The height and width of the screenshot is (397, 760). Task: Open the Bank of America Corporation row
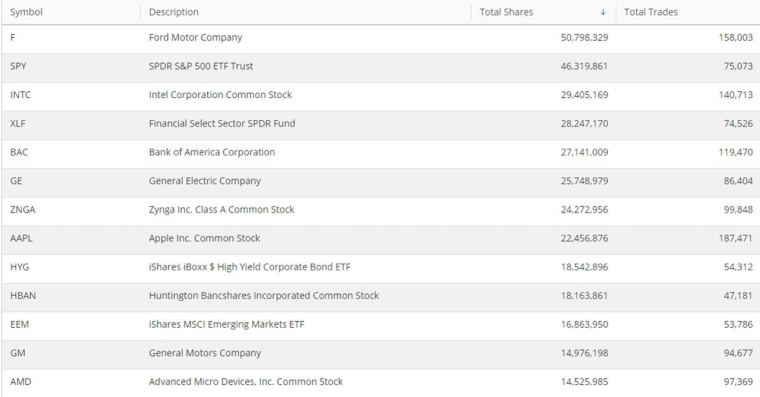(380, 152)
